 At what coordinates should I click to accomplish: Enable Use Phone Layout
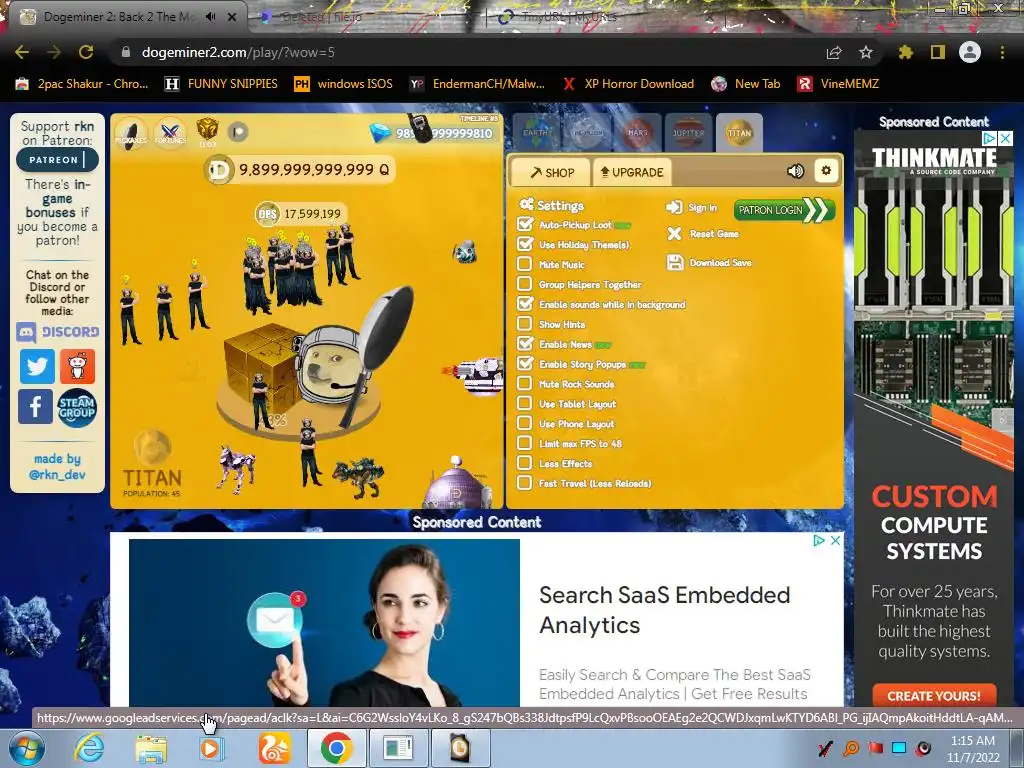click(524, 423)
